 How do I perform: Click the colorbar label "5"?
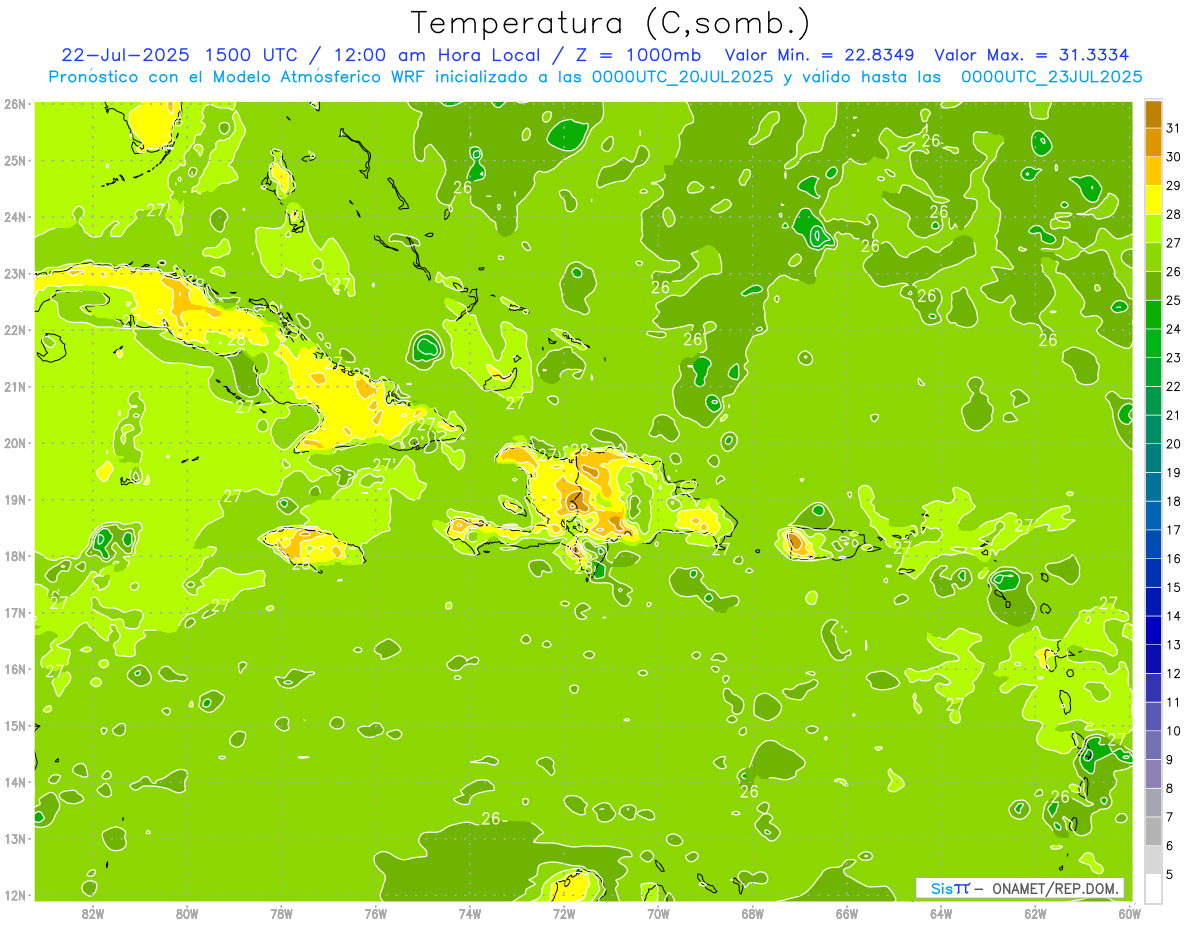pyautogui.click(x=1169, y=875)
